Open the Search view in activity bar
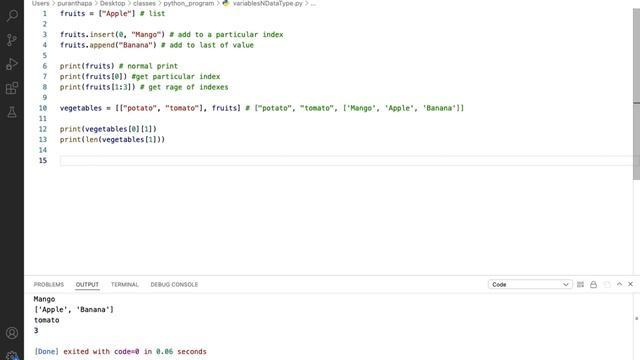This screenshot has width=640, height=360. click(x=12, y=16)
